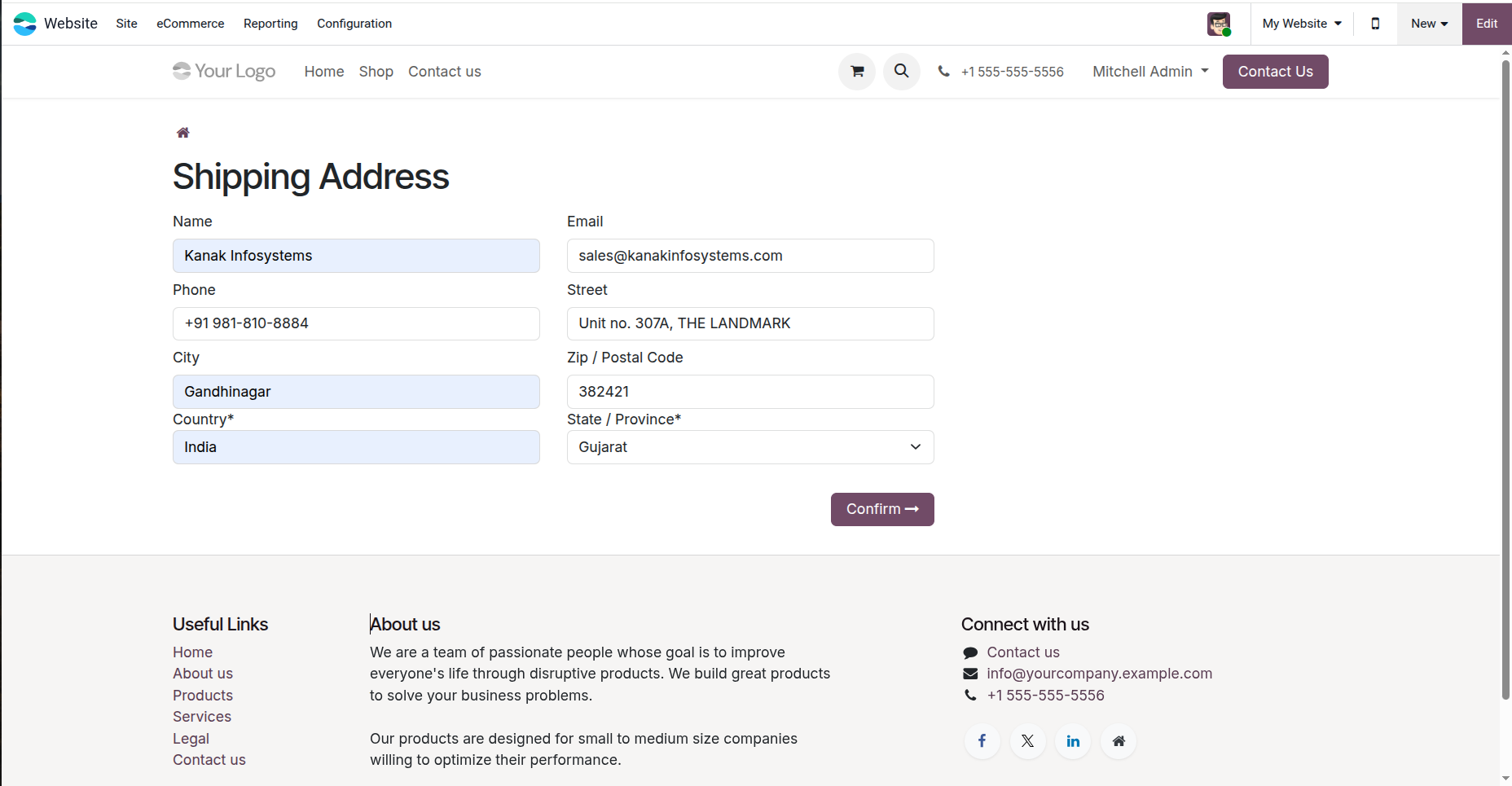Open the My Website switcher dropdown
This screenshot has width=1512, height=786.
(1302, 24)
